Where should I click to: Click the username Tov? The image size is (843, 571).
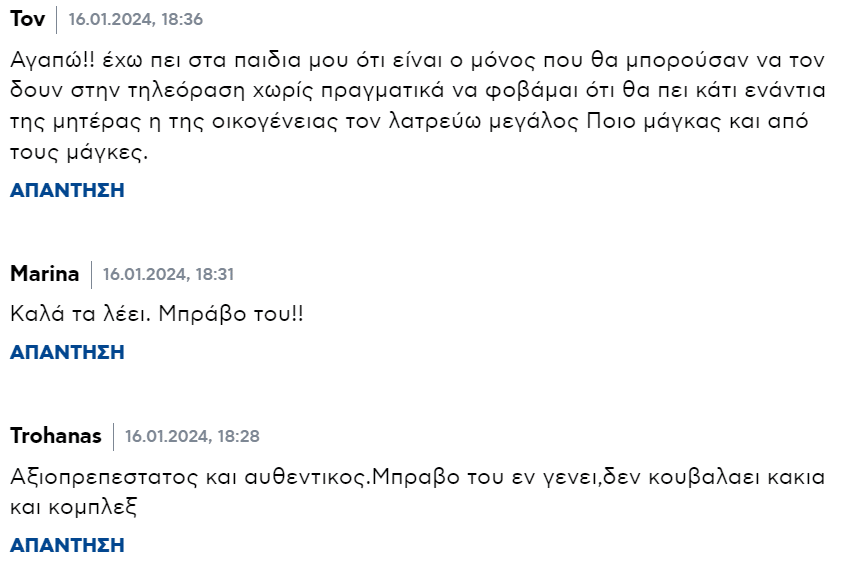coord(27,19)
